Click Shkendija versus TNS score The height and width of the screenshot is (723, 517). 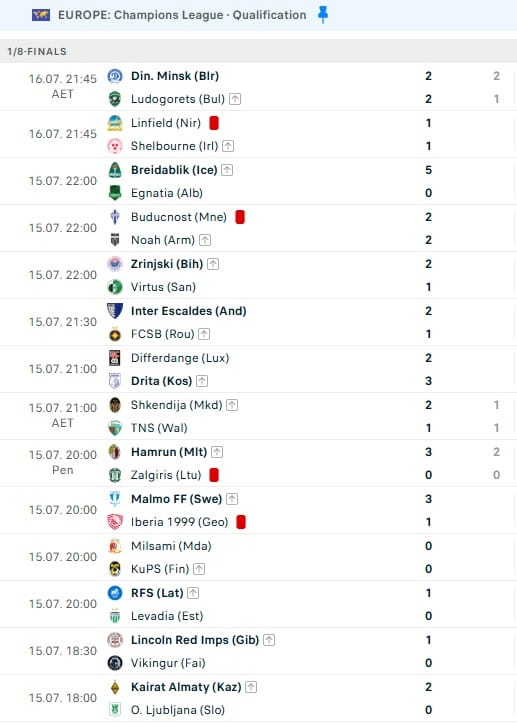pos(428,416)
